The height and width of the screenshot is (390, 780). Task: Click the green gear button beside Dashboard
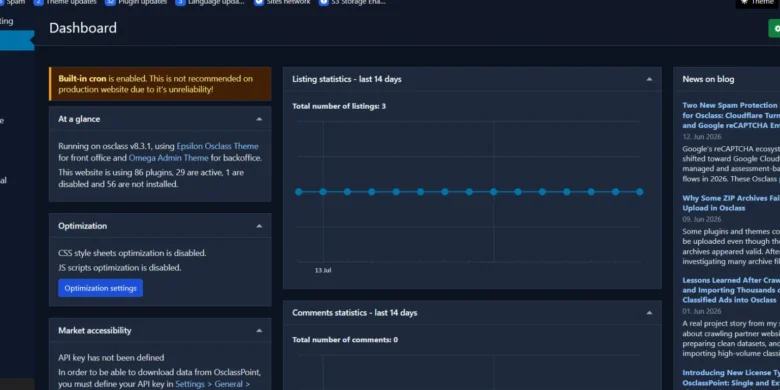click(x=775, y=29)
